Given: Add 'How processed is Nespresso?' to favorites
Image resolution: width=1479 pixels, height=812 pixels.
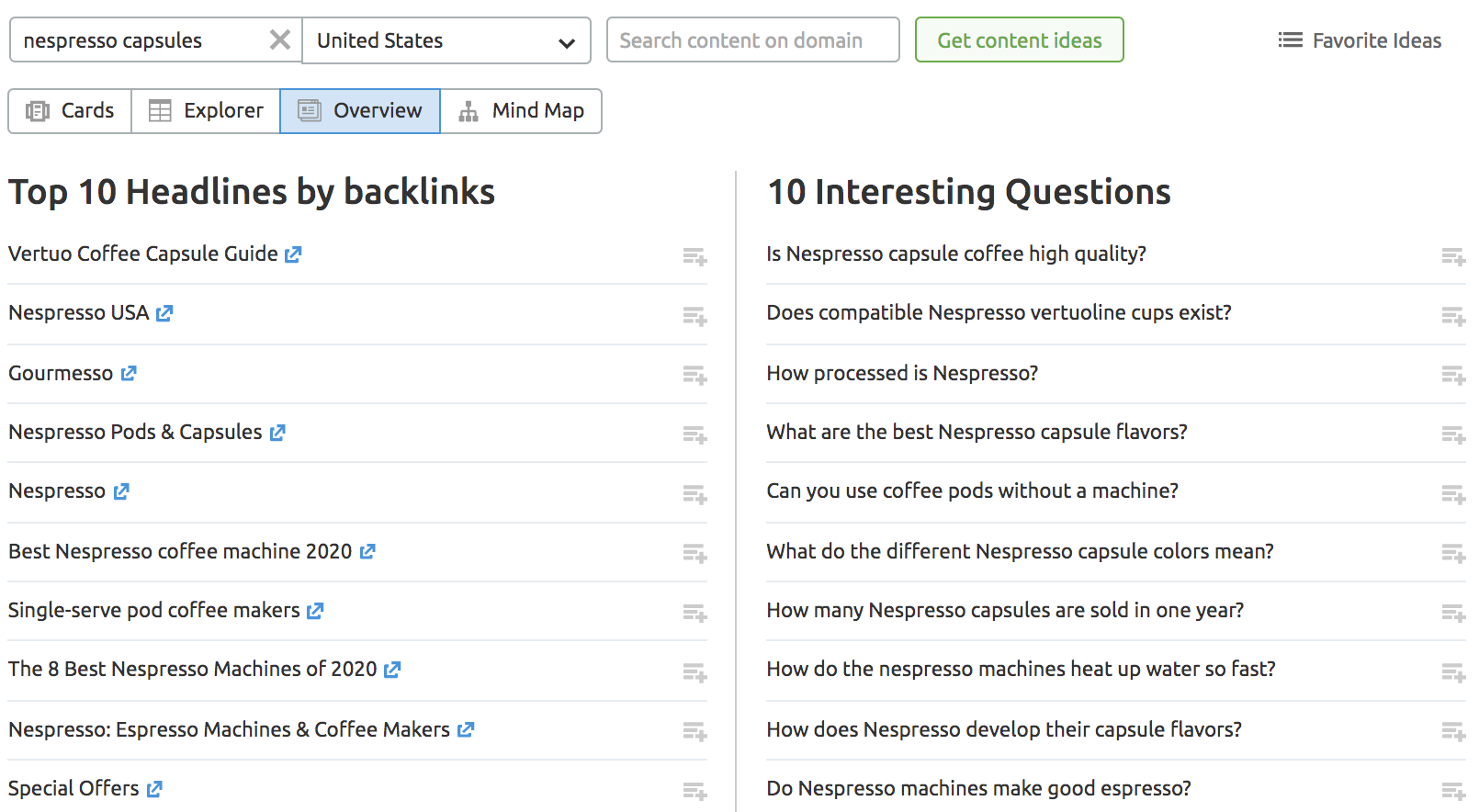Looking at the screenshot, I should tap(1453, 376).
